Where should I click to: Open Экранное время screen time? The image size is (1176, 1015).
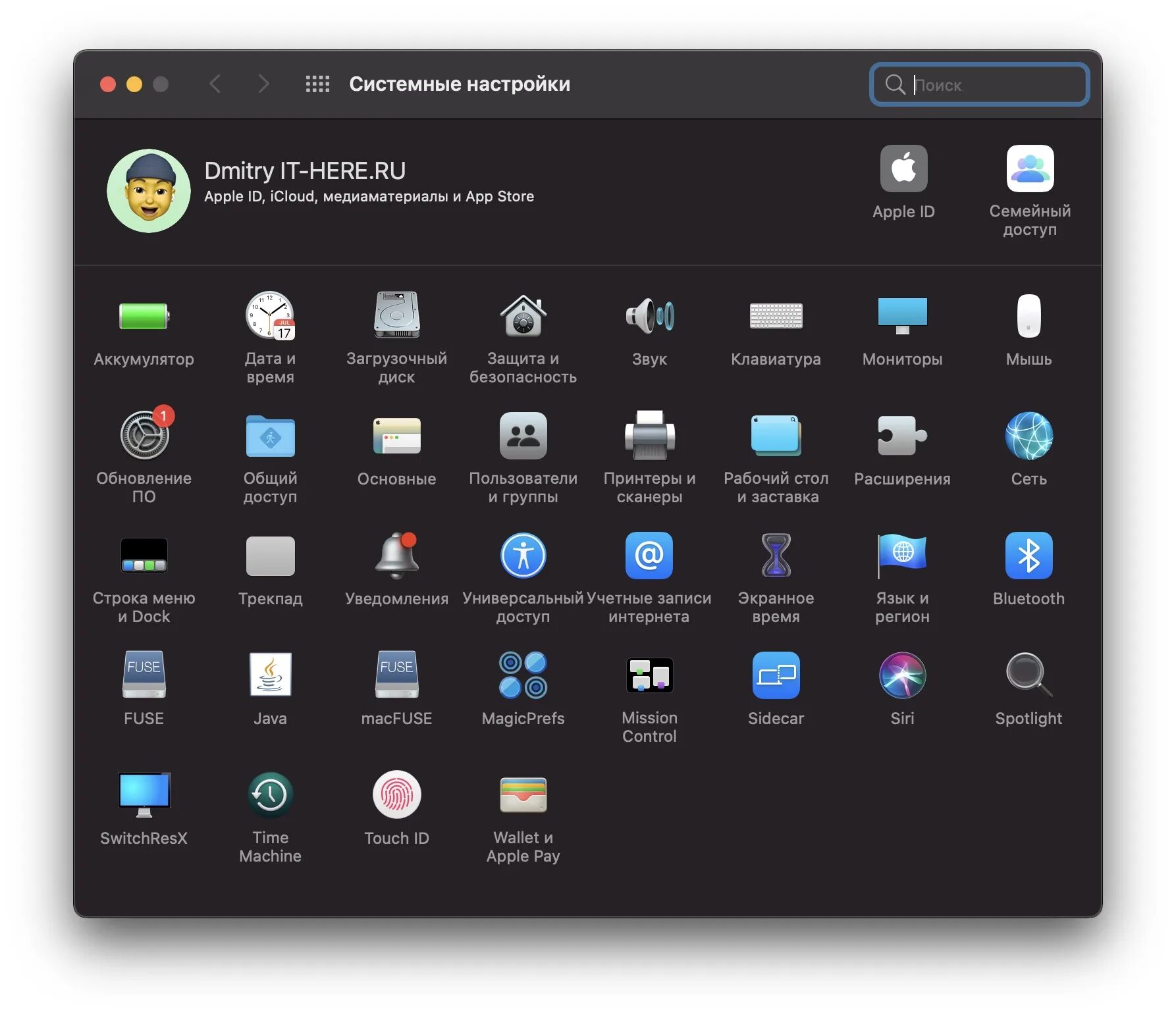pyautogui.click(x=776, y=556)
